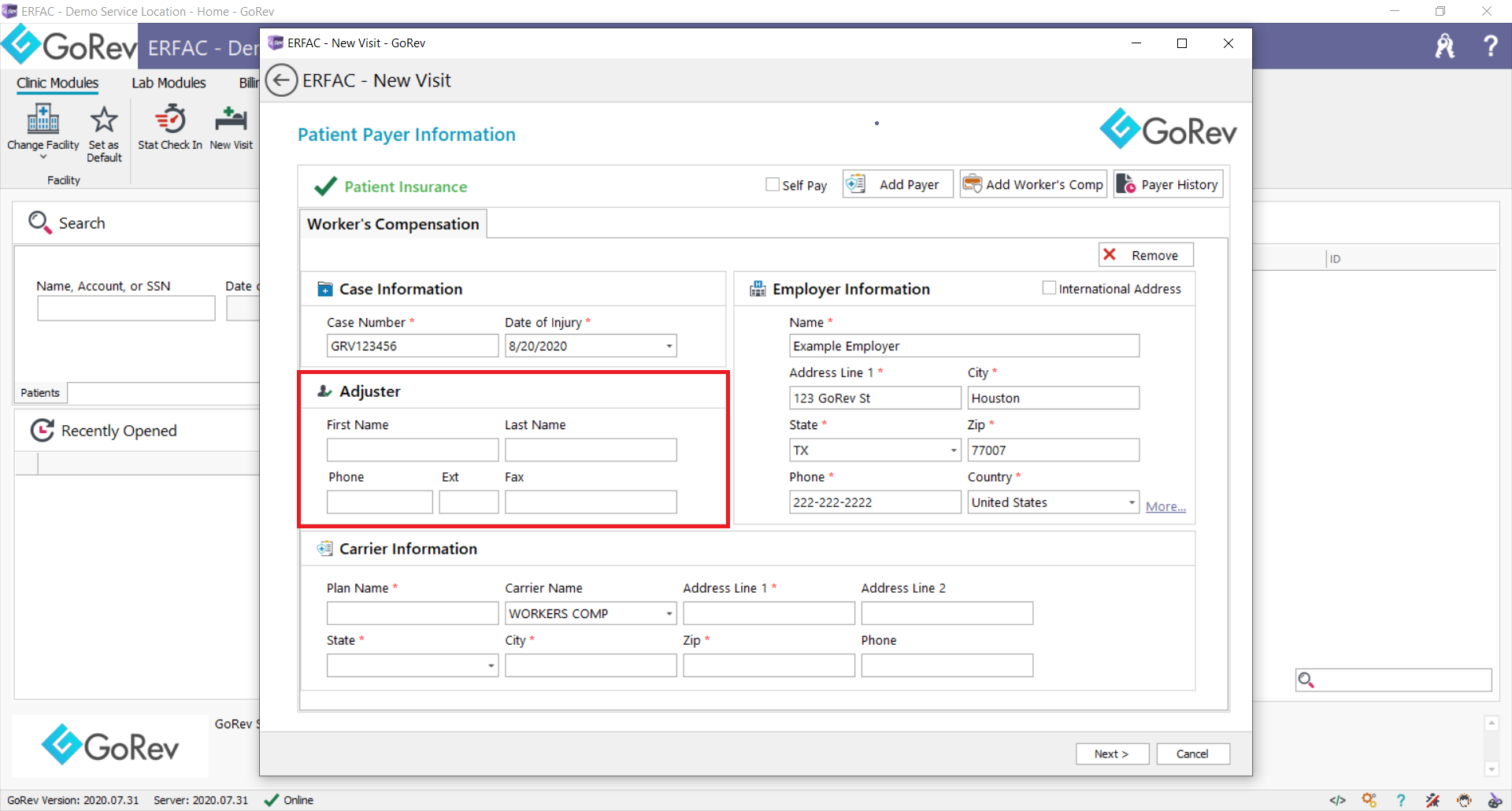Click the magnifier in bottom-right search box
The image size is (1512, 811).
(x=1306, y=680)
